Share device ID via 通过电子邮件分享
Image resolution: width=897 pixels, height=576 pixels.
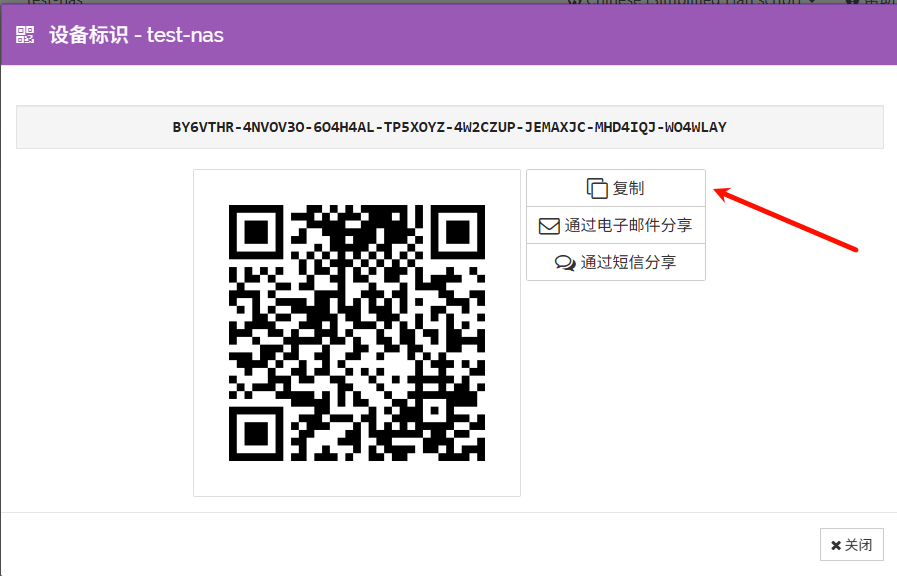(x=627, y=226)
